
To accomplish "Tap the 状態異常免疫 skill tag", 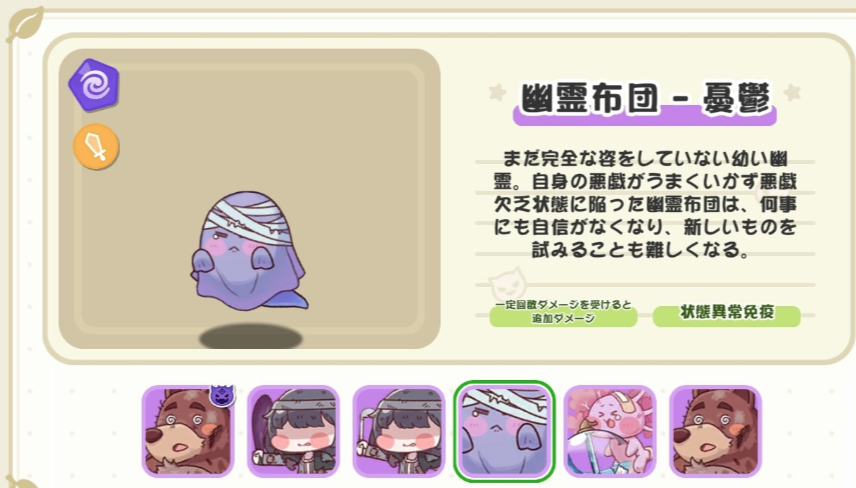I will (727, 312).
